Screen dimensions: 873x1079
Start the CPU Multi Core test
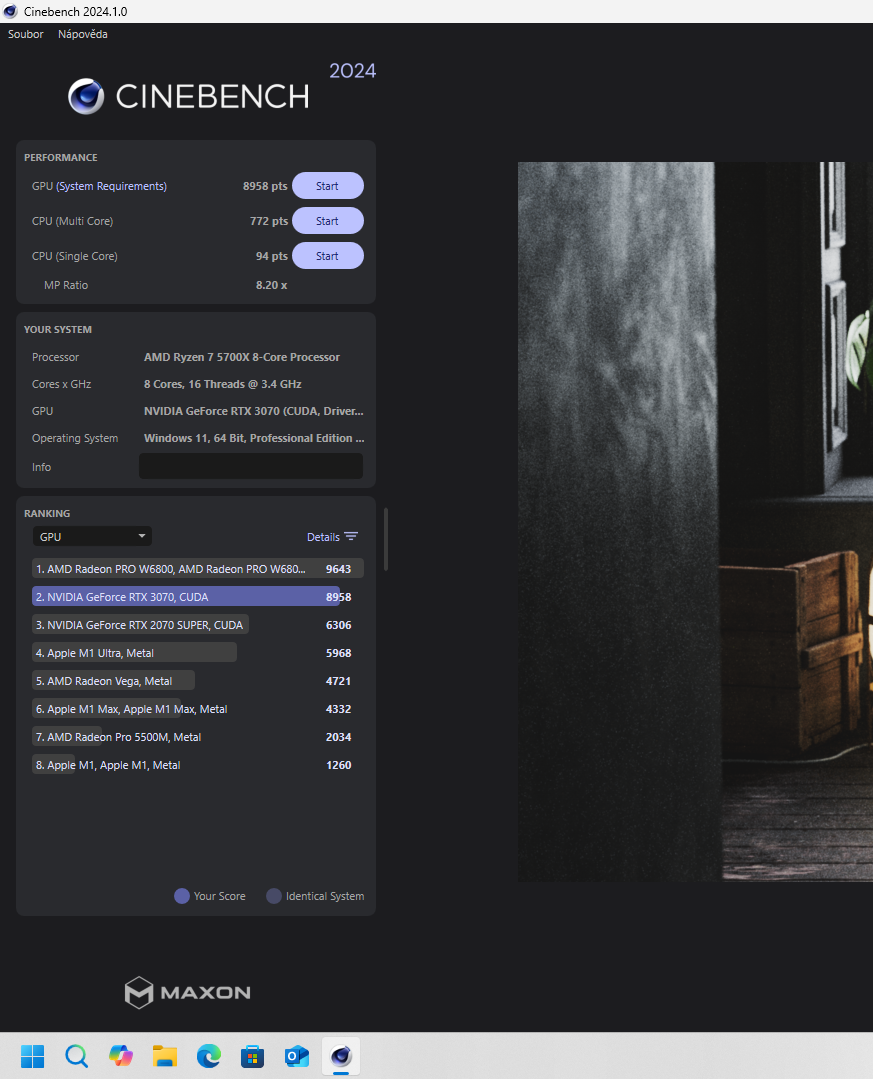[327, 221]
